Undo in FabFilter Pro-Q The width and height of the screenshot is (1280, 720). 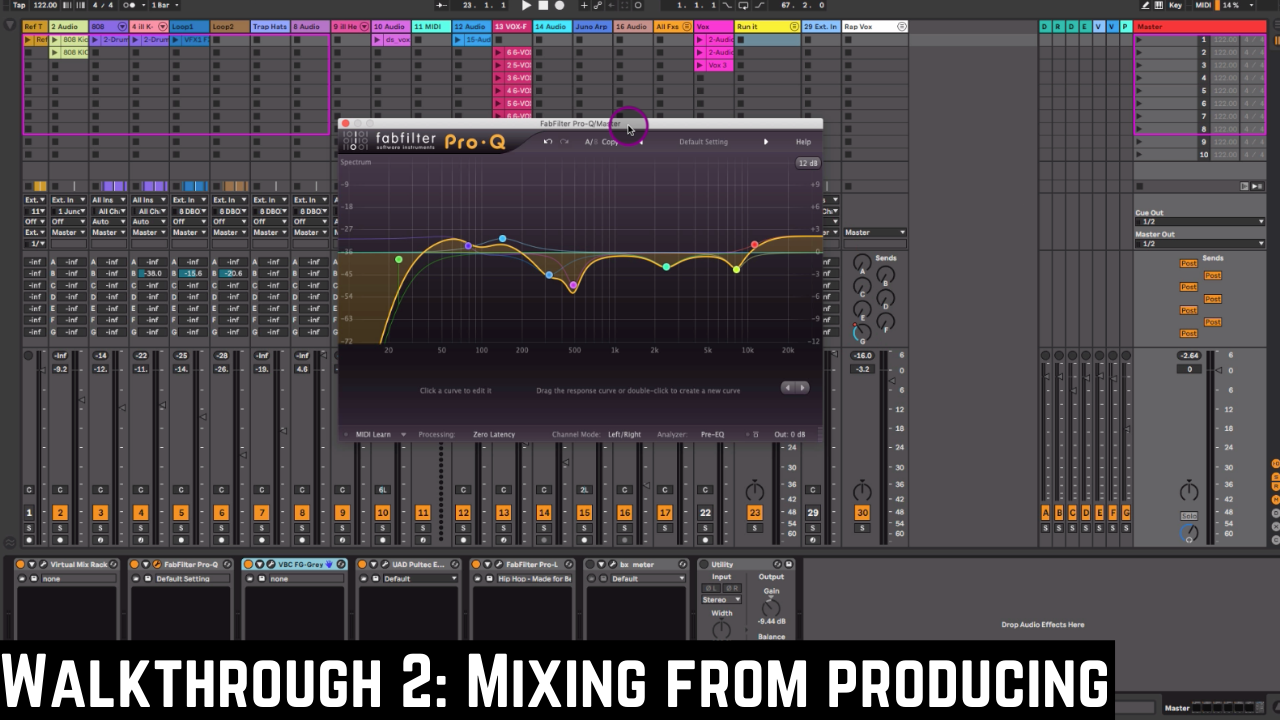548,142
